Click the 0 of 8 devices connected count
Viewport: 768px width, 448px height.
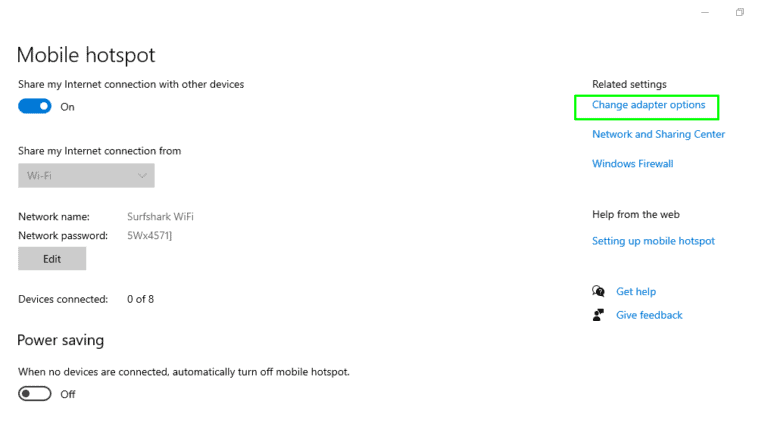140,299
